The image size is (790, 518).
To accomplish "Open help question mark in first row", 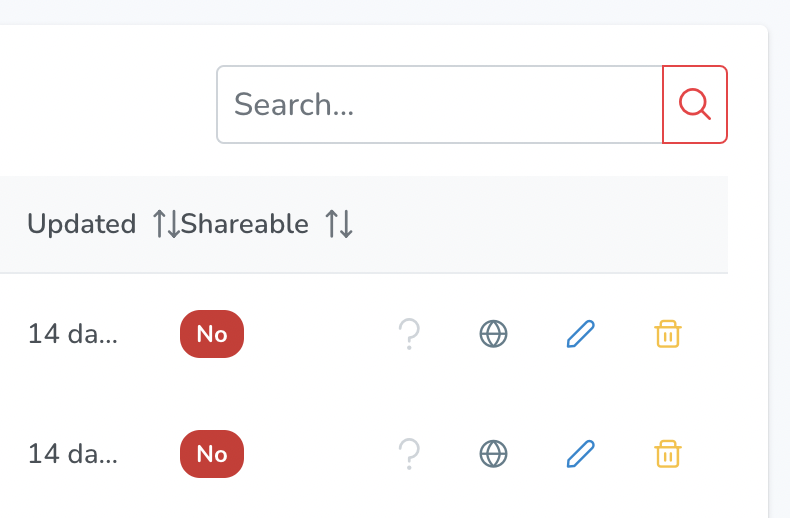I will [409, 334].
